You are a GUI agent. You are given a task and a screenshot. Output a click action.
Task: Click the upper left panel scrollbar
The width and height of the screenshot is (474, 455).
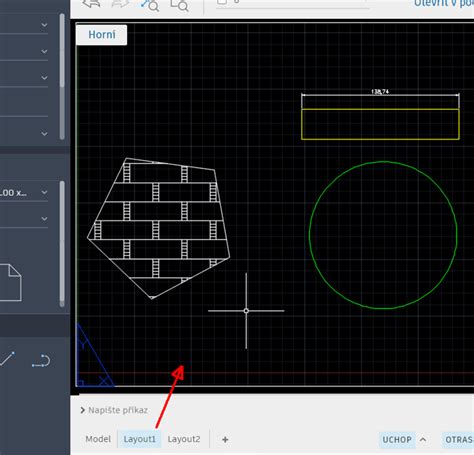tap(62, 76)
